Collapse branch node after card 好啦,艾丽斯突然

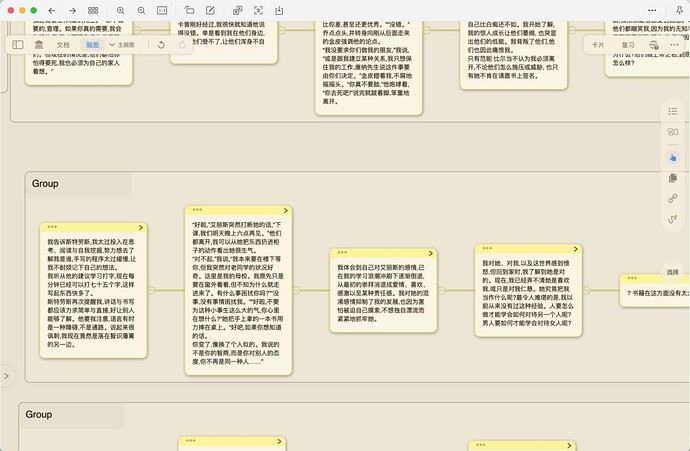[x=297, y=290]
